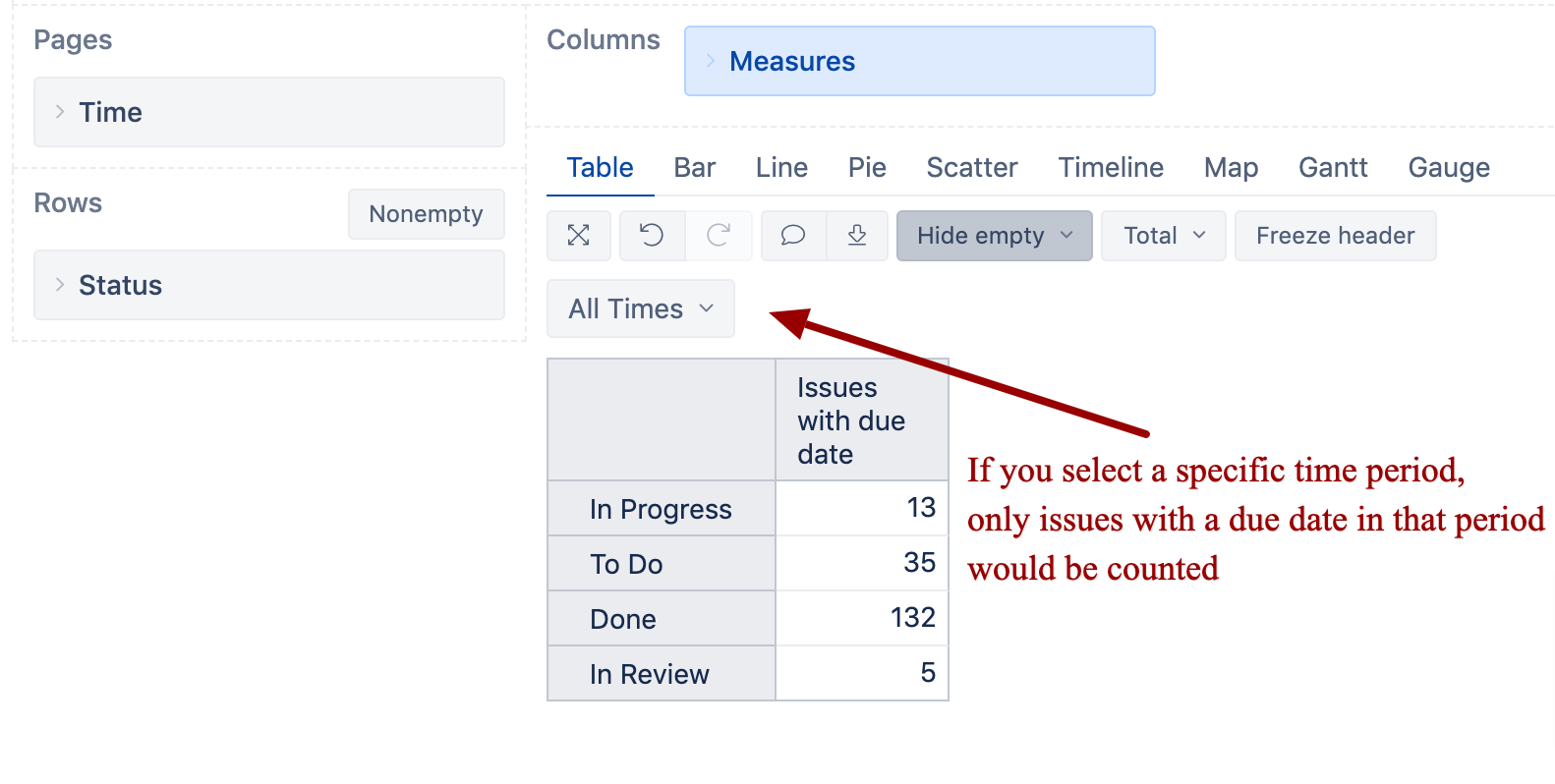Click the redo arrow icon
Viewport: 1555px width, 784px height.
(719, 236)
